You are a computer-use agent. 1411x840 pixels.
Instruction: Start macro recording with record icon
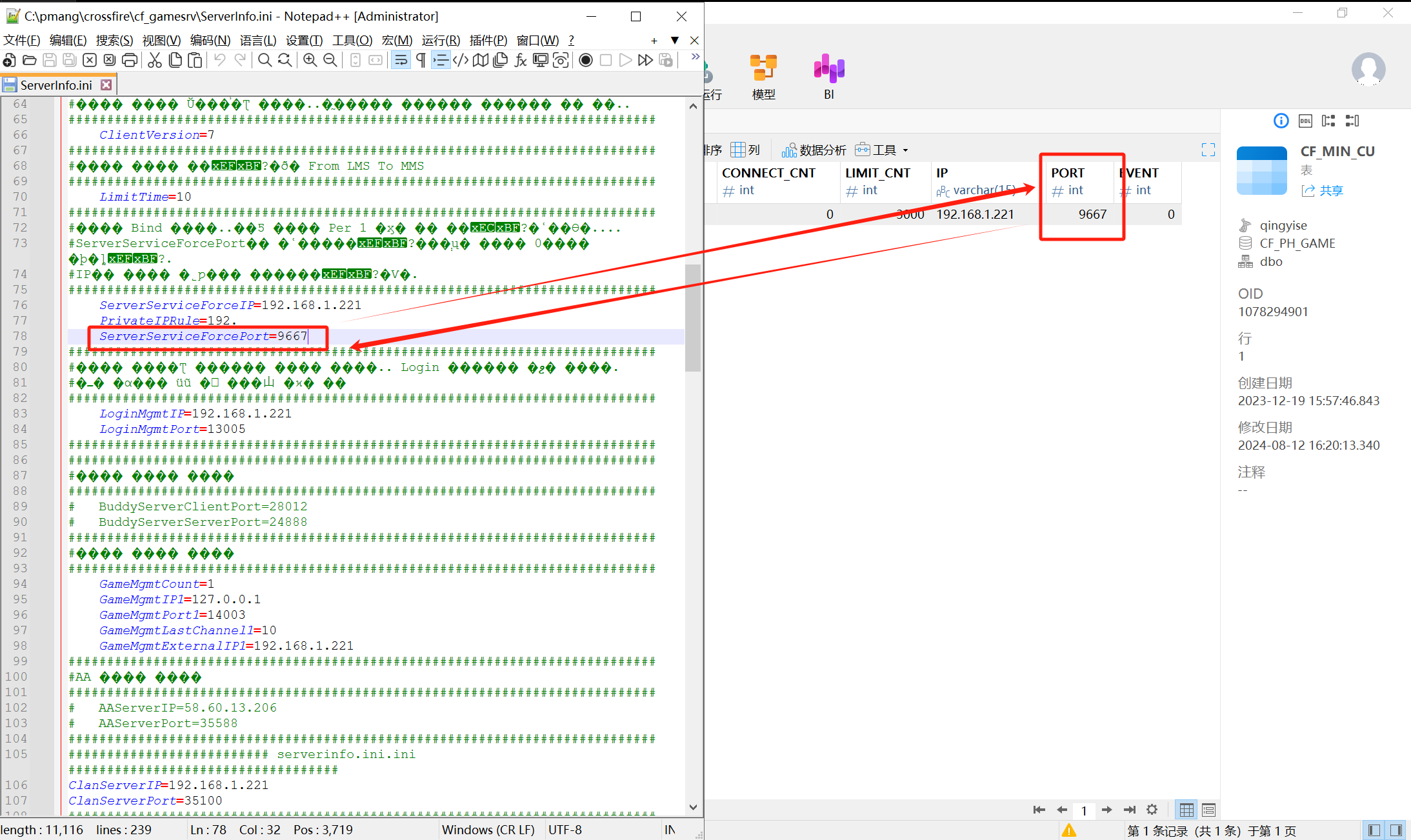[585, 61]
